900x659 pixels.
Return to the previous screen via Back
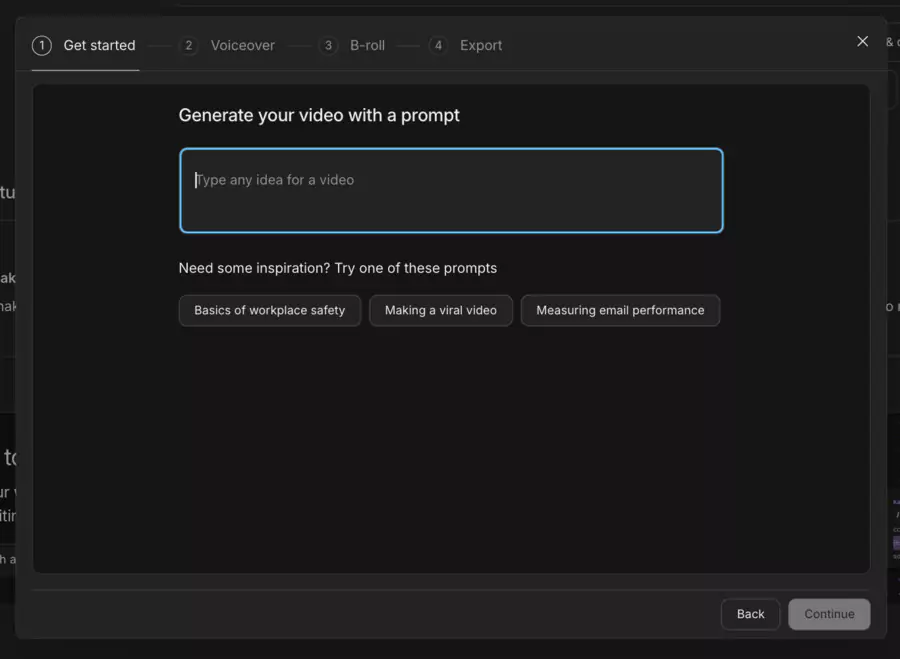pyautogui.click(x=750, y=614)
